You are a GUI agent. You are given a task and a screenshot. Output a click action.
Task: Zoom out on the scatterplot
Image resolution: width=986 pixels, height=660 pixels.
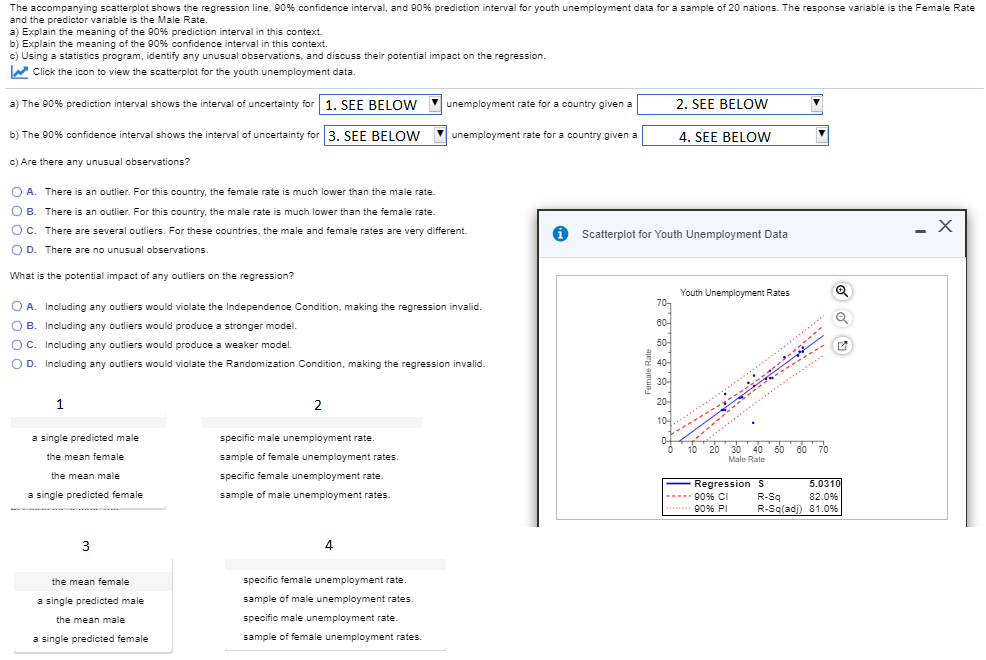(843, 318)
